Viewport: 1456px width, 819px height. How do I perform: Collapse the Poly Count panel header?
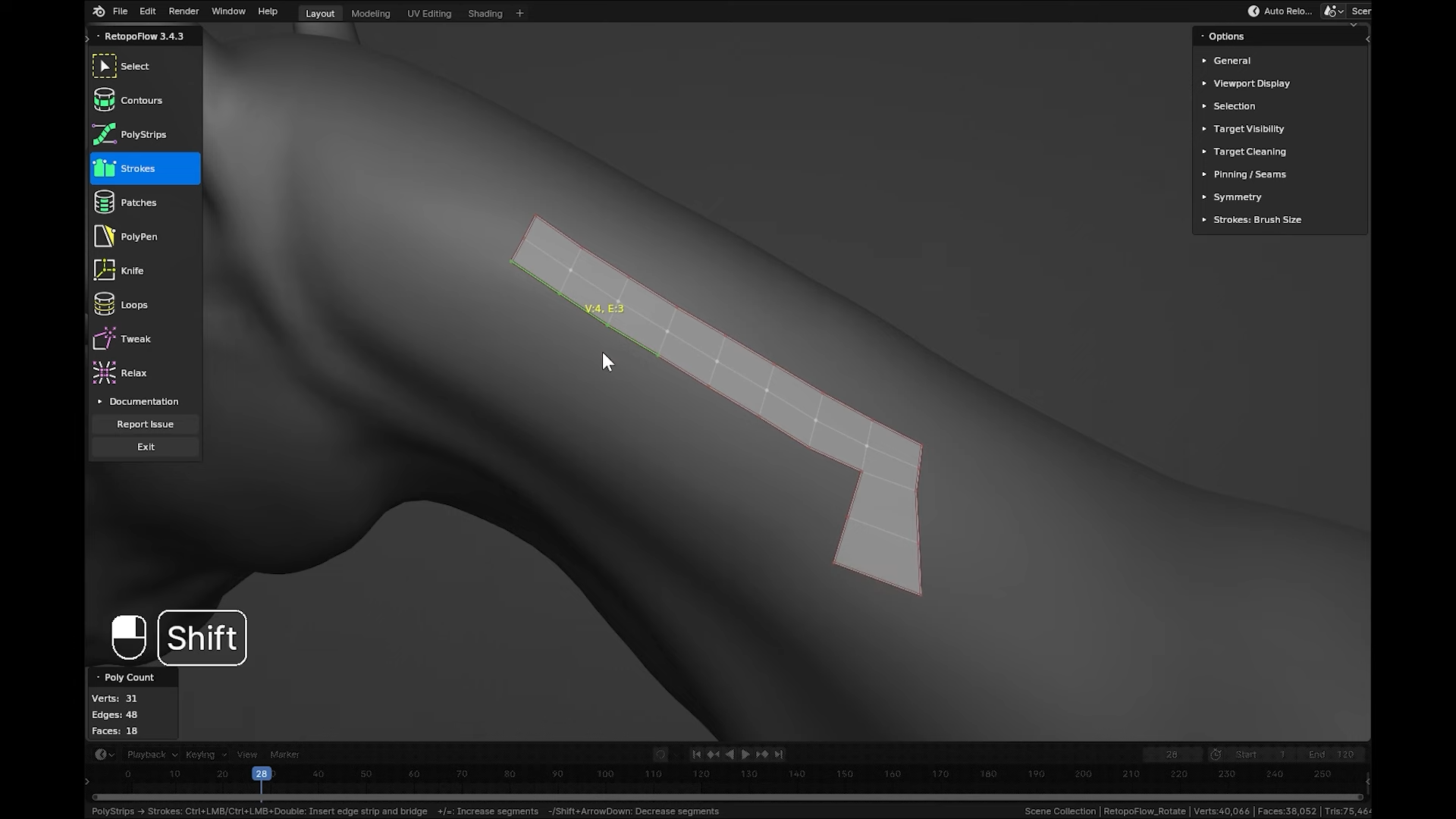127,677
